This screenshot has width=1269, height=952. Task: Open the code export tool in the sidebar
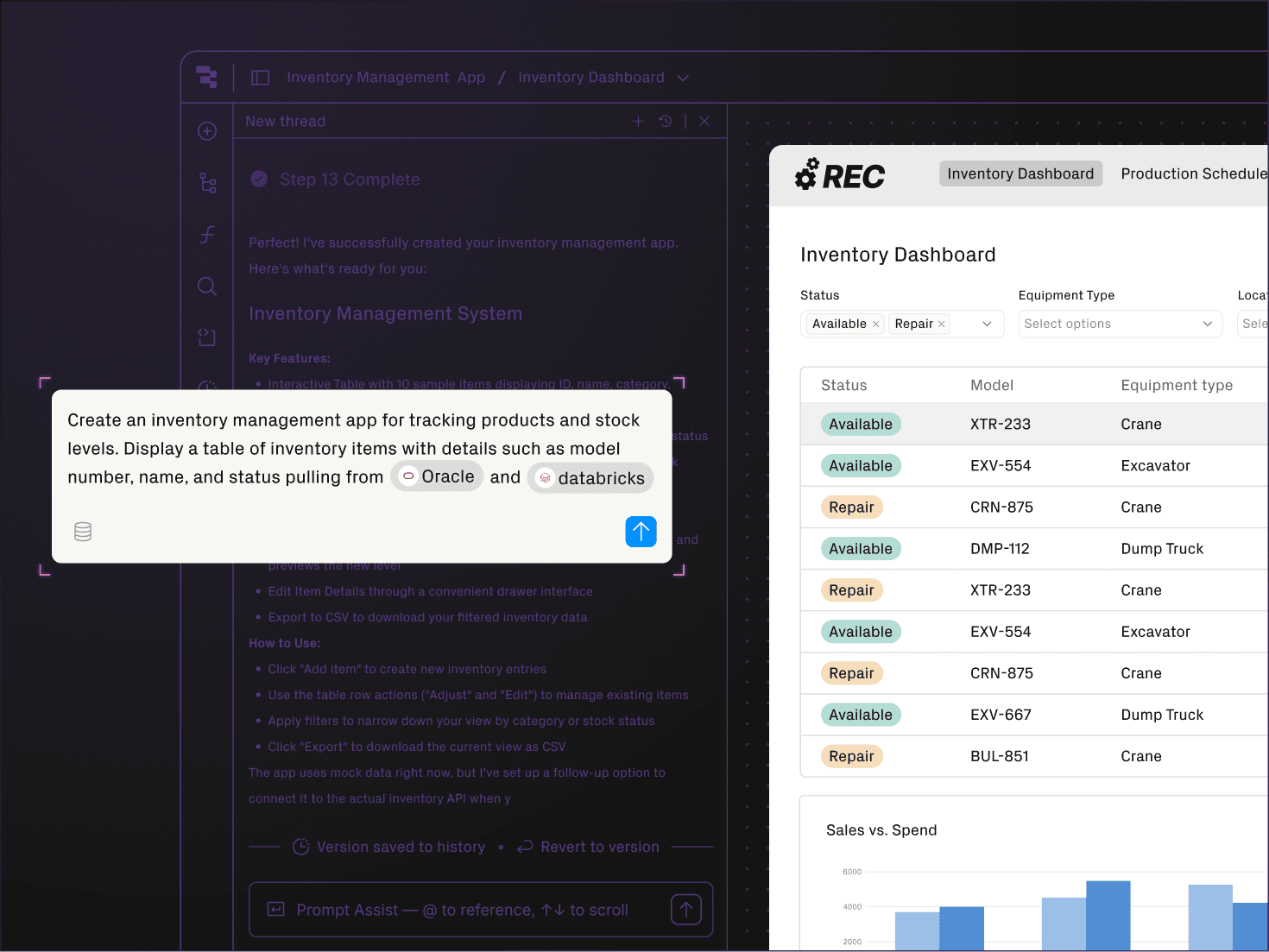[206, 337]
